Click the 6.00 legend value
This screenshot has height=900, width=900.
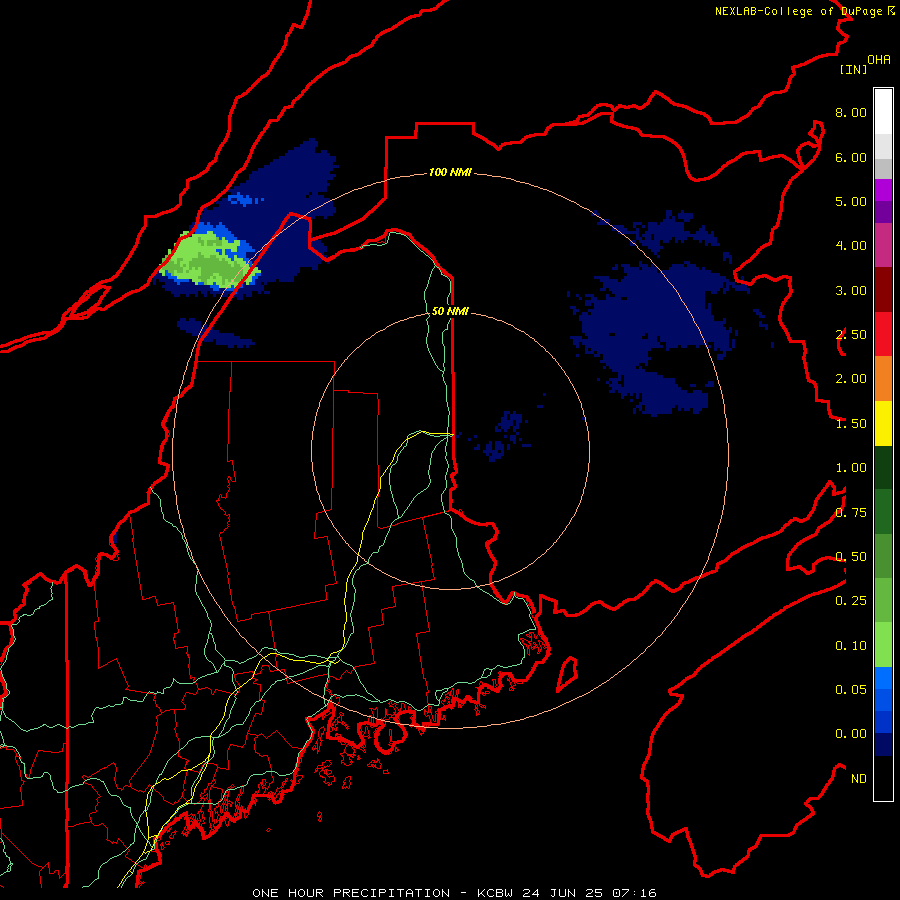click(851, 157)
